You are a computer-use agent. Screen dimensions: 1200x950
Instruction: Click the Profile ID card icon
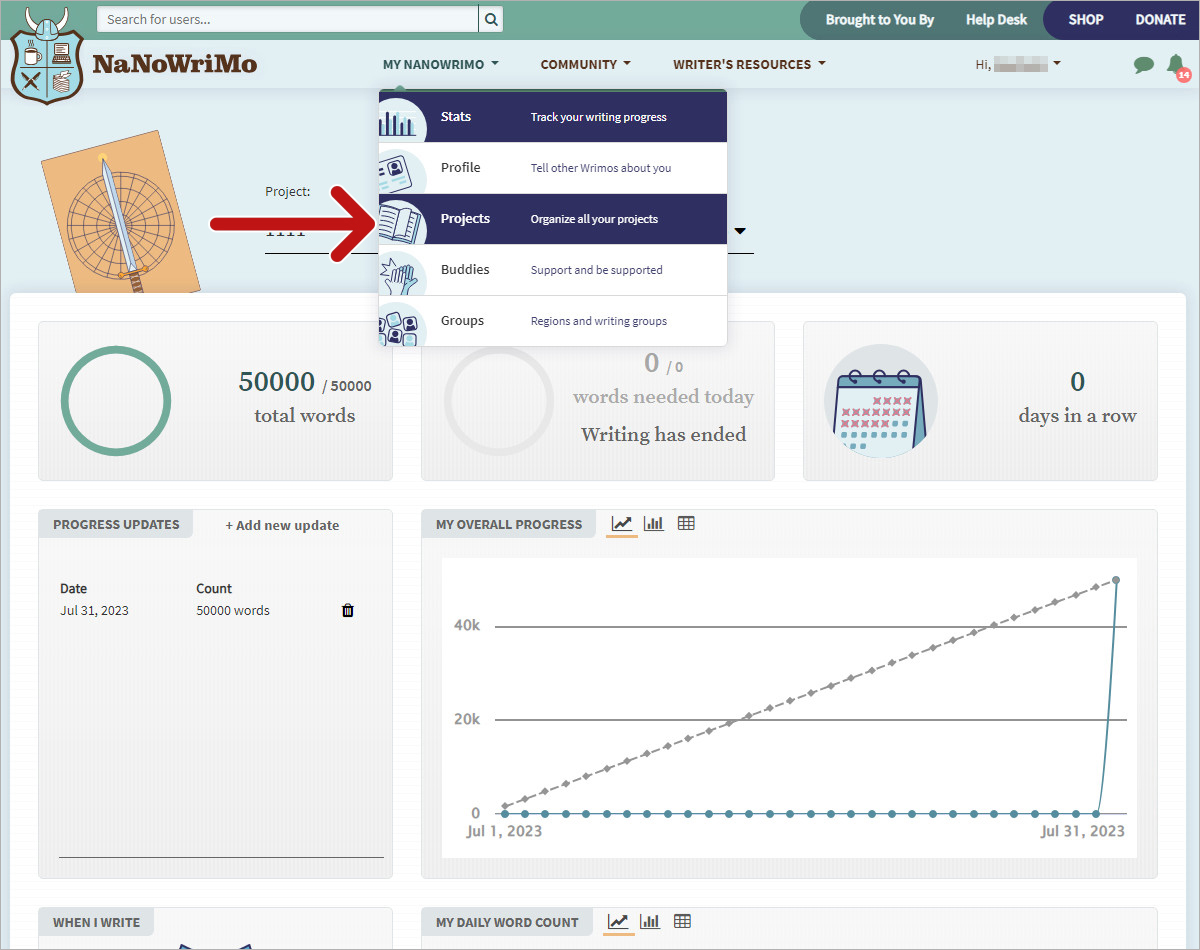402,169
